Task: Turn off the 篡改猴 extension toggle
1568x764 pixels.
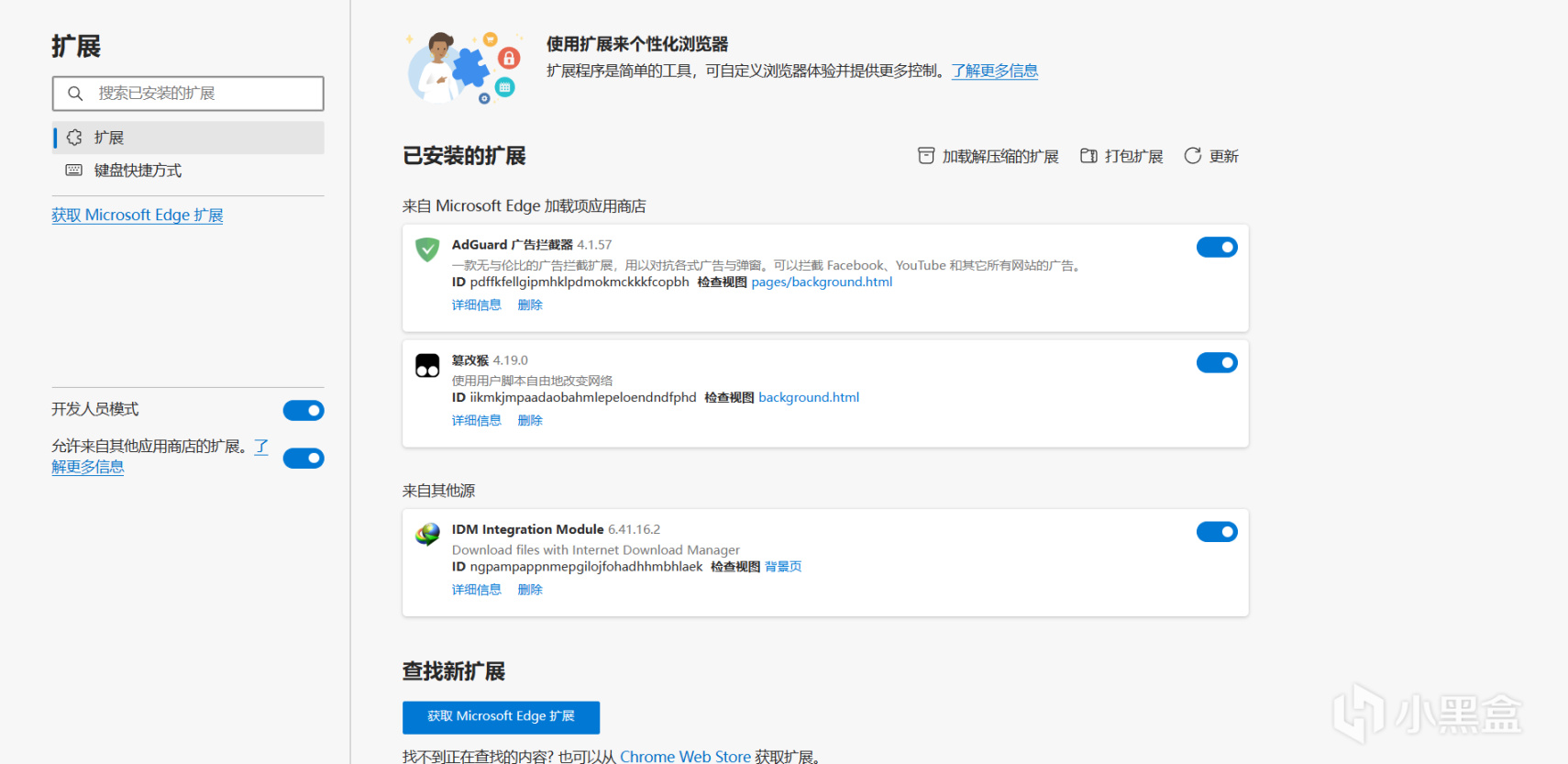Action: (x=1217, y=363)
